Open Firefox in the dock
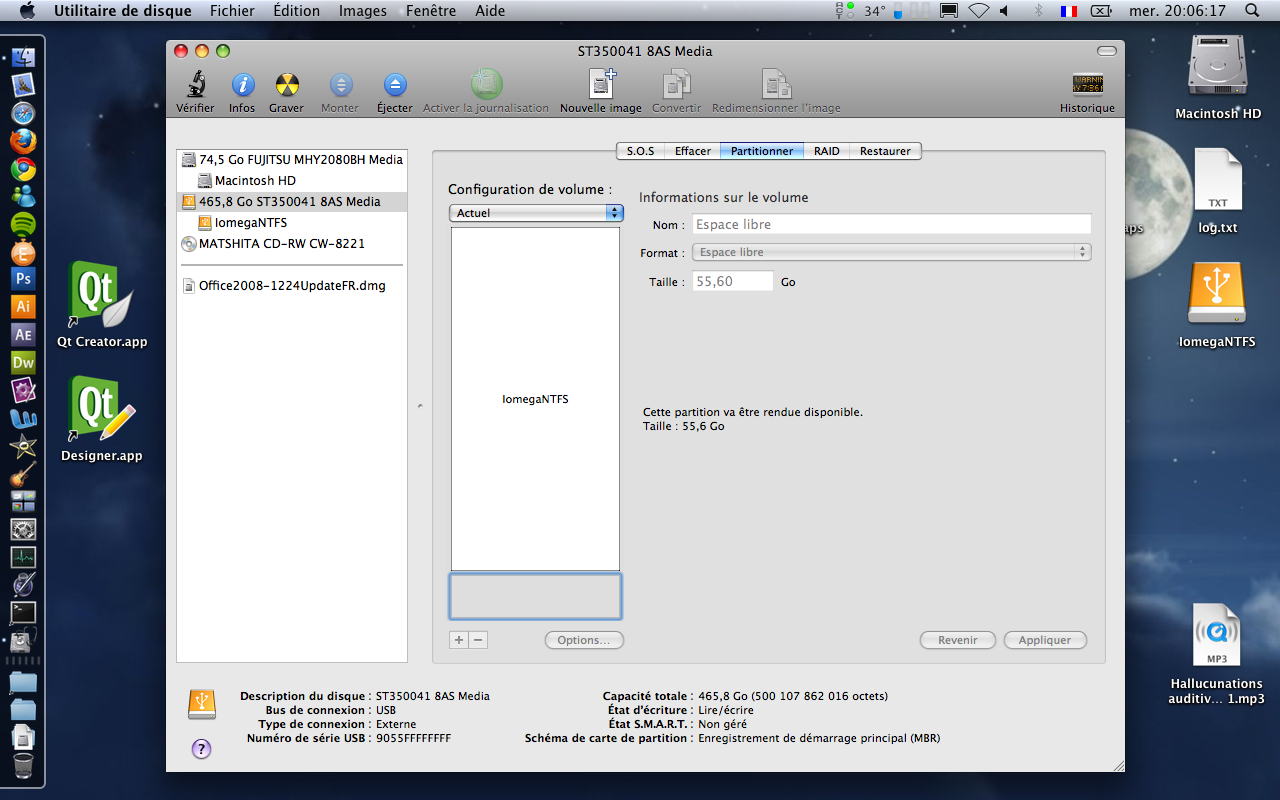This screenshot has width=1280, height=800. (23, 141)
